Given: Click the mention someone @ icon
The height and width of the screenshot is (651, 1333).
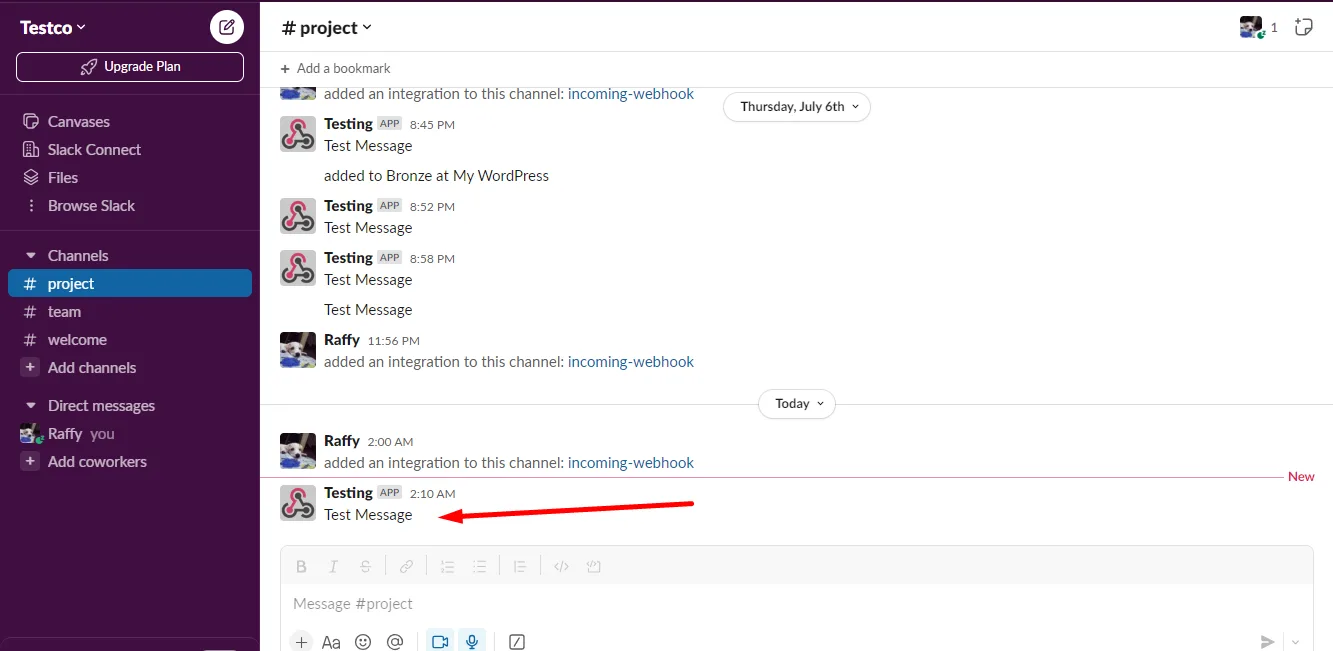Looking at the screenshot, I should [395, 642].
